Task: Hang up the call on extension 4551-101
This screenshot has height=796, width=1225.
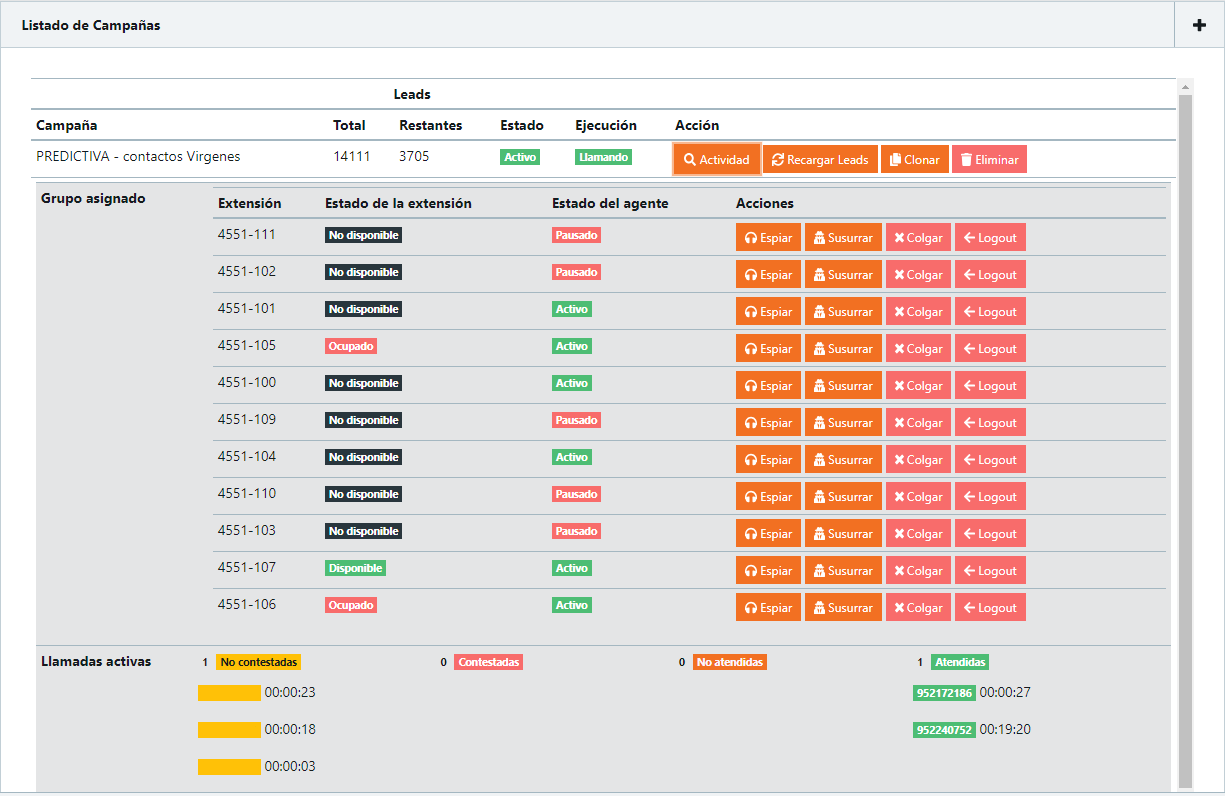Action: coord(918,312)
